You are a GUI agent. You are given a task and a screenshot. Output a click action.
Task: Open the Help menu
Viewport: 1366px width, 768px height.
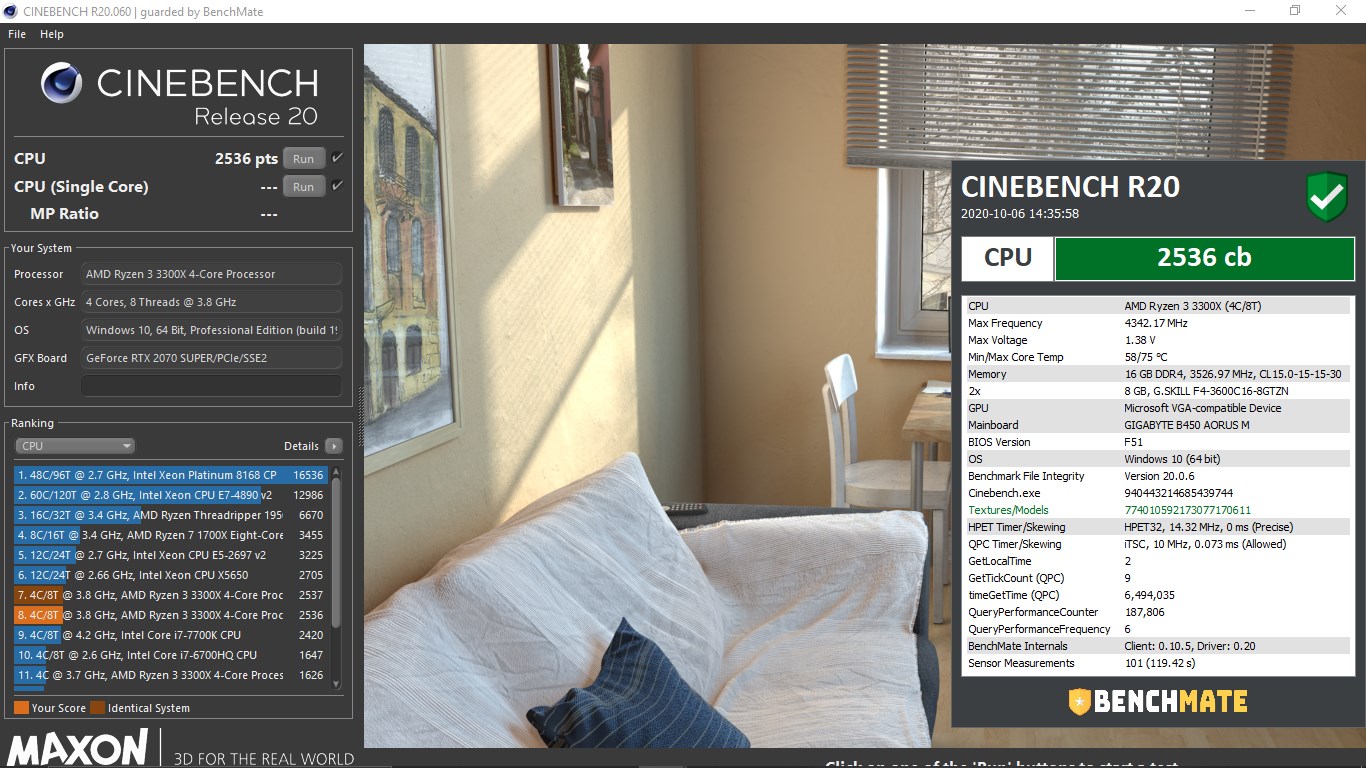click(52, 34)
